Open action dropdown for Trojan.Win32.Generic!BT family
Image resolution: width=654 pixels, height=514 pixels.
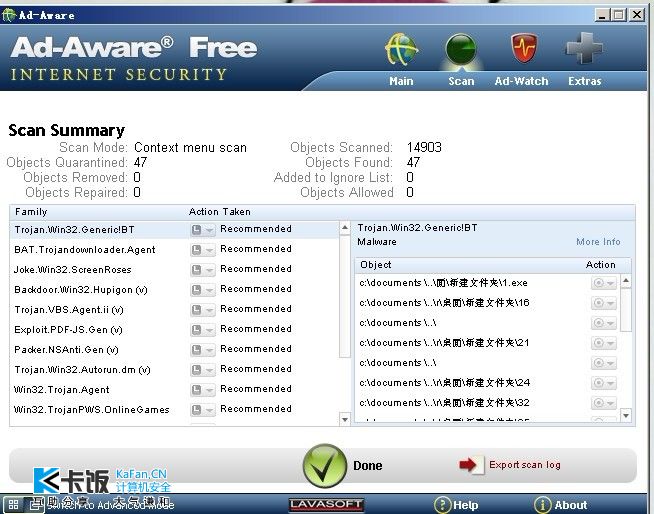[x=203, y=230]
